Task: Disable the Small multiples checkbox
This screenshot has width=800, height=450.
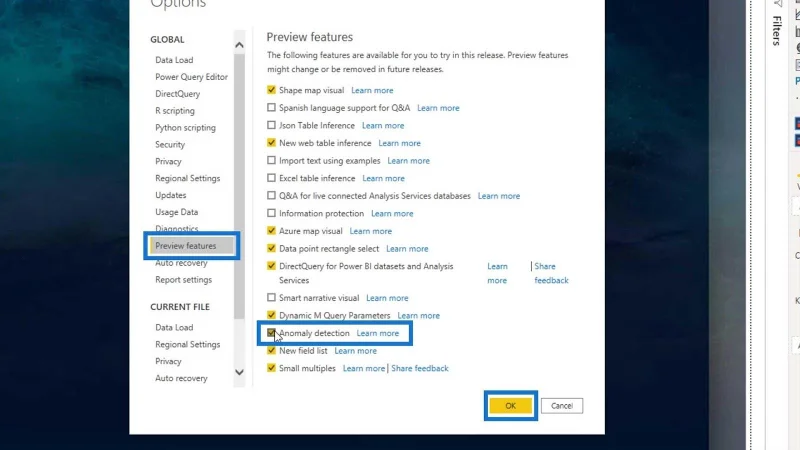Action: [271, 368]
